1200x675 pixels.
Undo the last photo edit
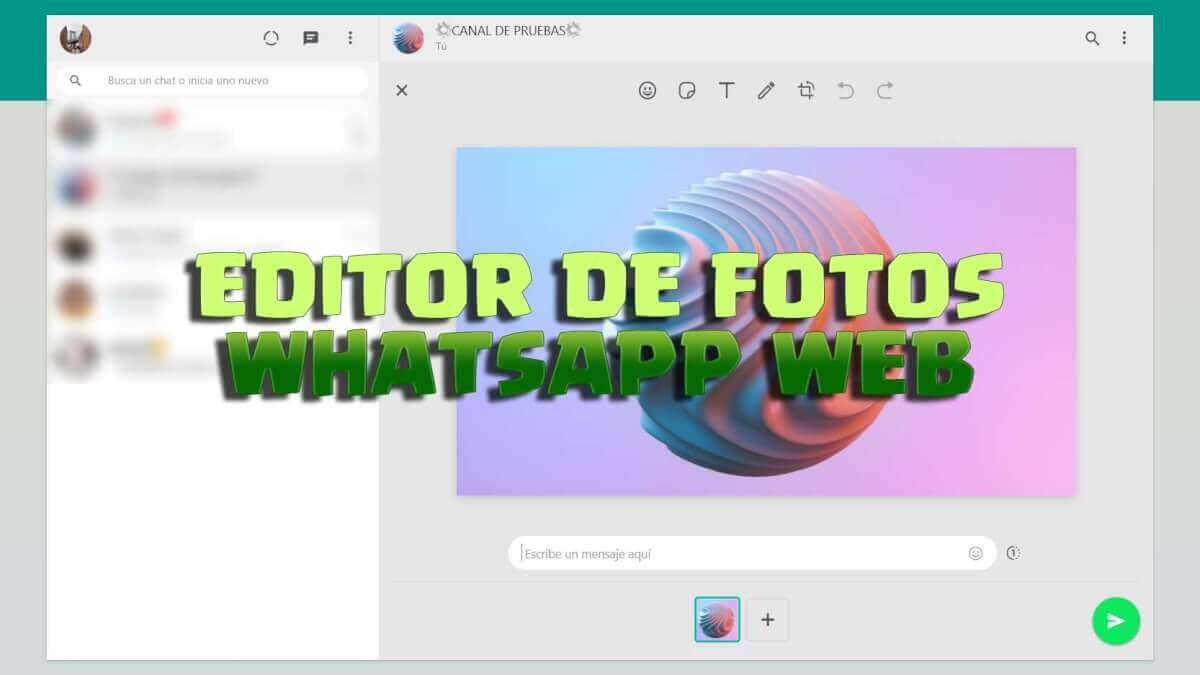click(846, 90)
